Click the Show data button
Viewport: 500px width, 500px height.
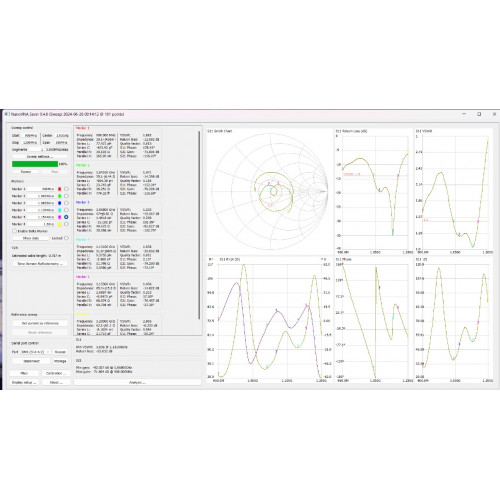point(31,238)
